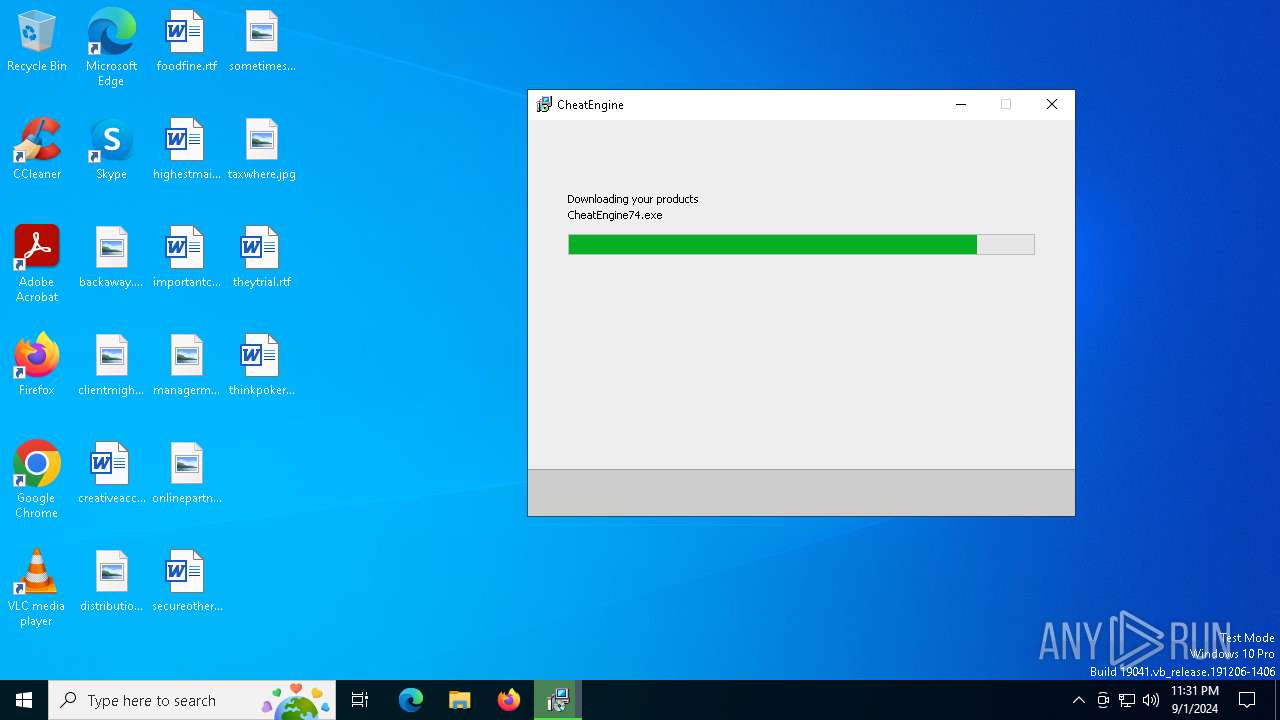This screenshot has height=720, width=1280.
Task: Select the distributio... image file icon
Action: (x=111, y=582)
